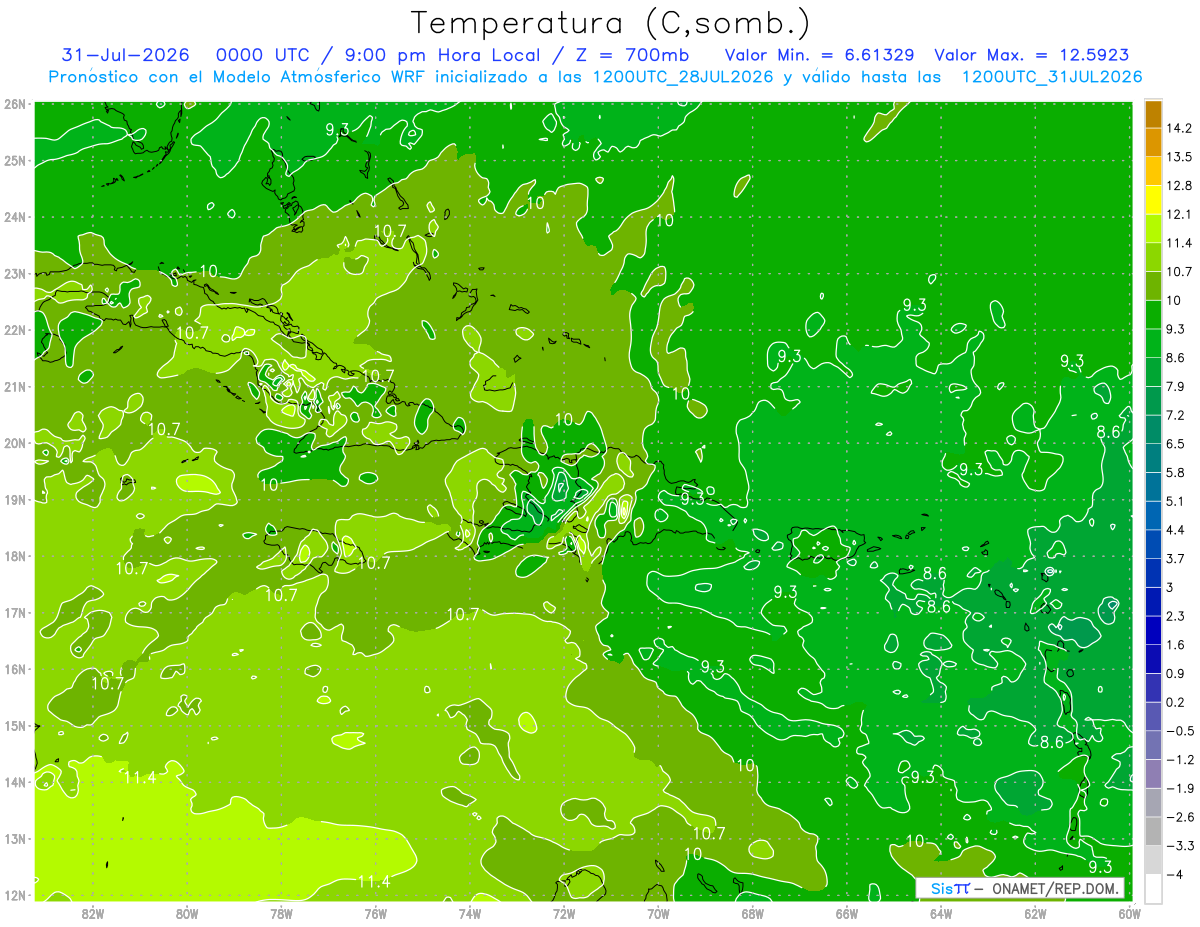Viewport: 1200px width, 927px height.
Task: Click the "66W" longitude axis label
Action: (847, 913)
